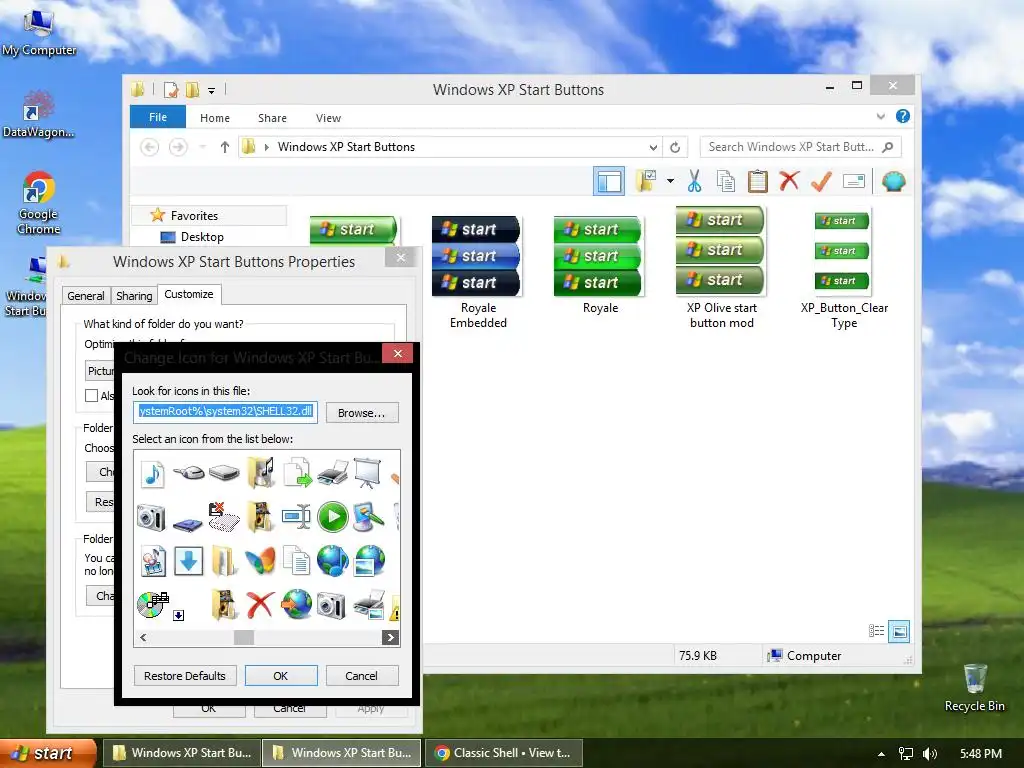The image size is (1024, 768).
Task: Click the orange checkmark Properties icon
Action: pos(821,181)
